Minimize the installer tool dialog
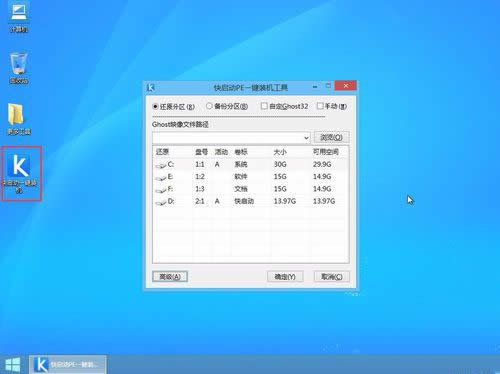This screenshot has width=500, height=374. click(315, 87)
